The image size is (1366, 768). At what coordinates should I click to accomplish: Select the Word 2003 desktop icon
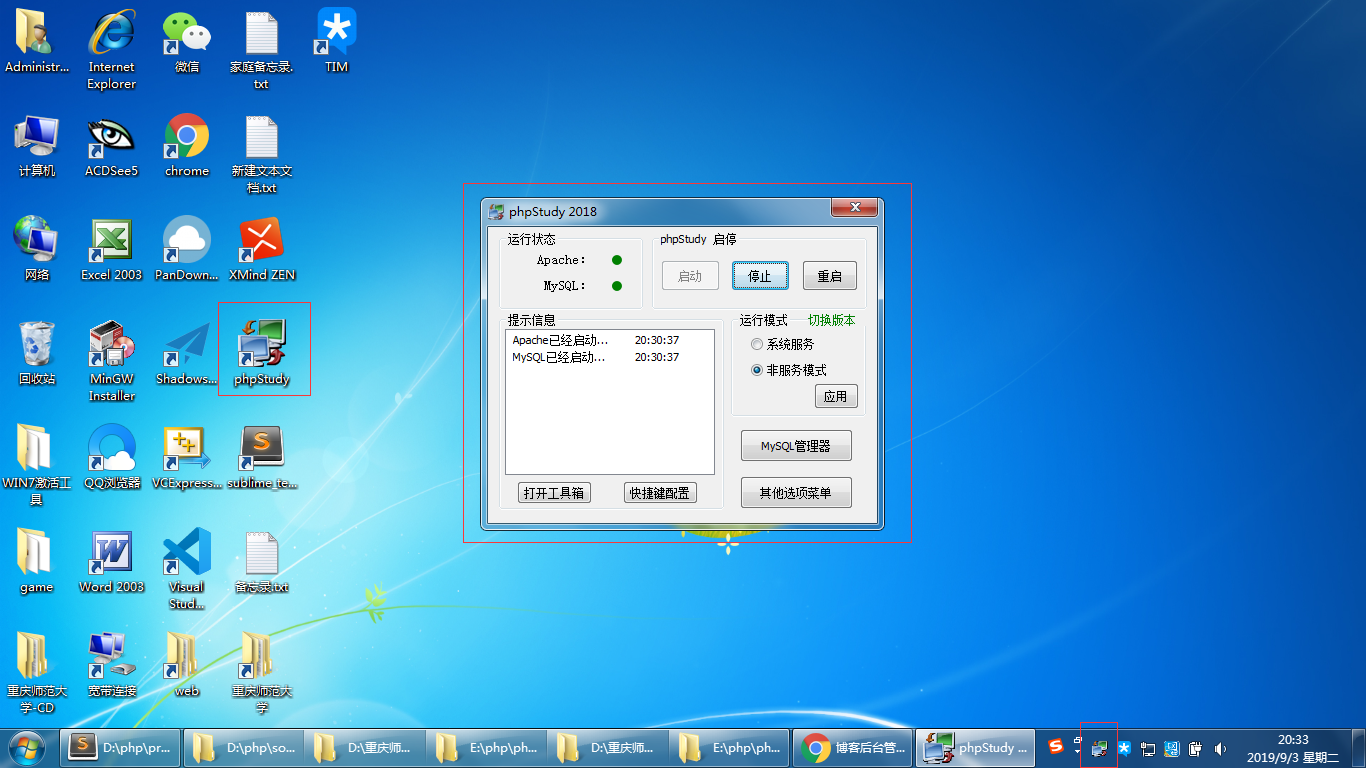tap(111, 560)
